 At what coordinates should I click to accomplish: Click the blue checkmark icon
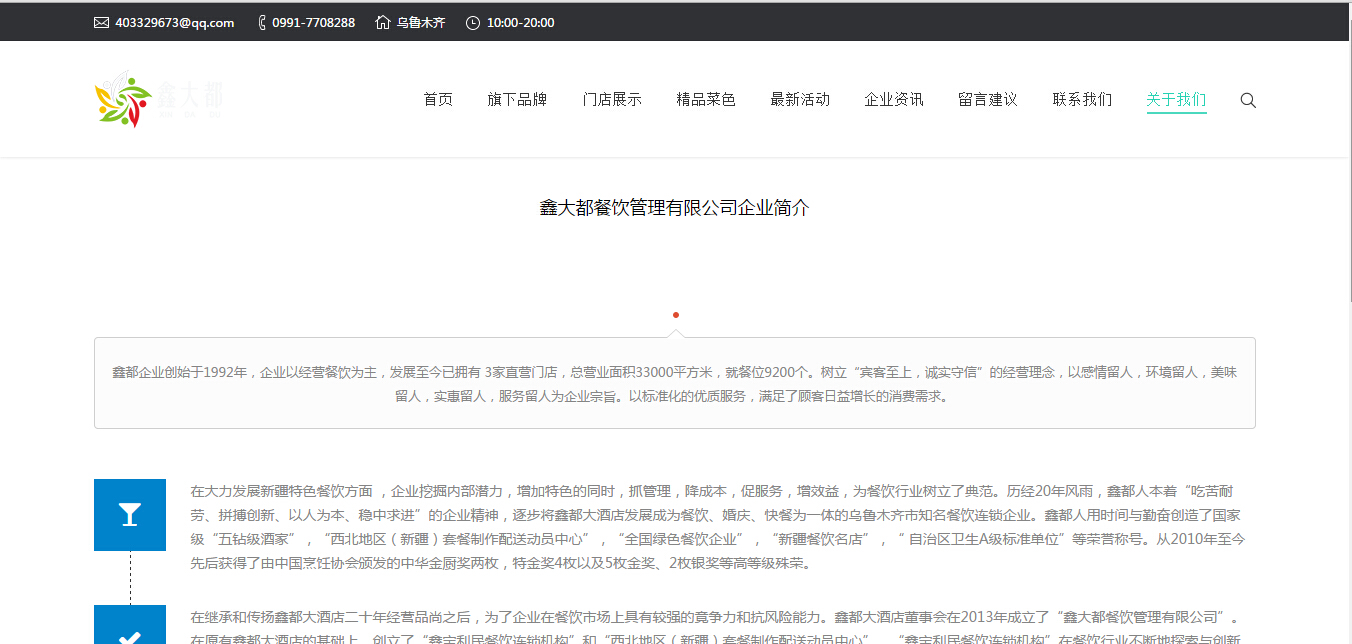pyautogui.click(x=130, y=630)
